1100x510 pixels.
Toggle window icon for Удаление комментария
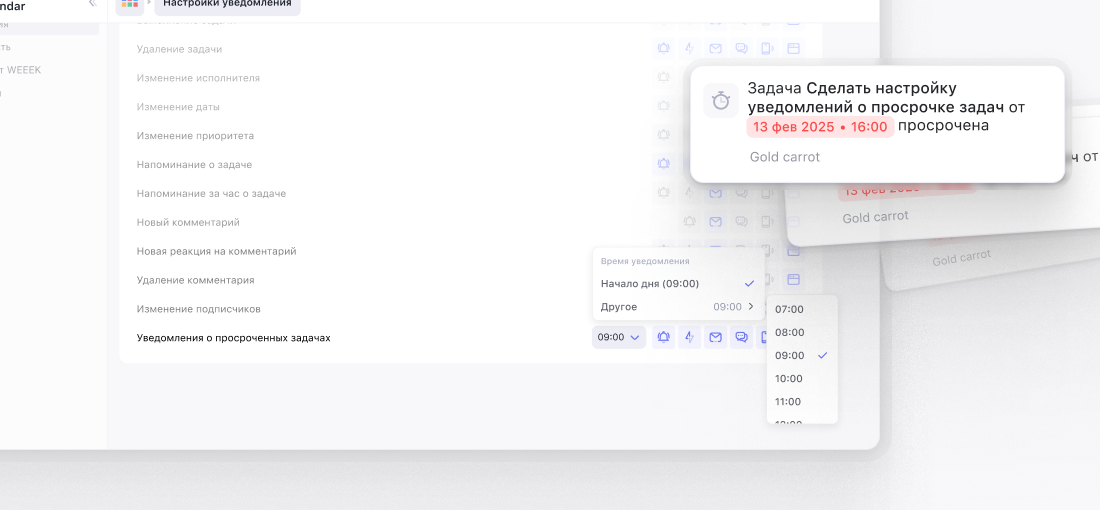coord(793,279)
